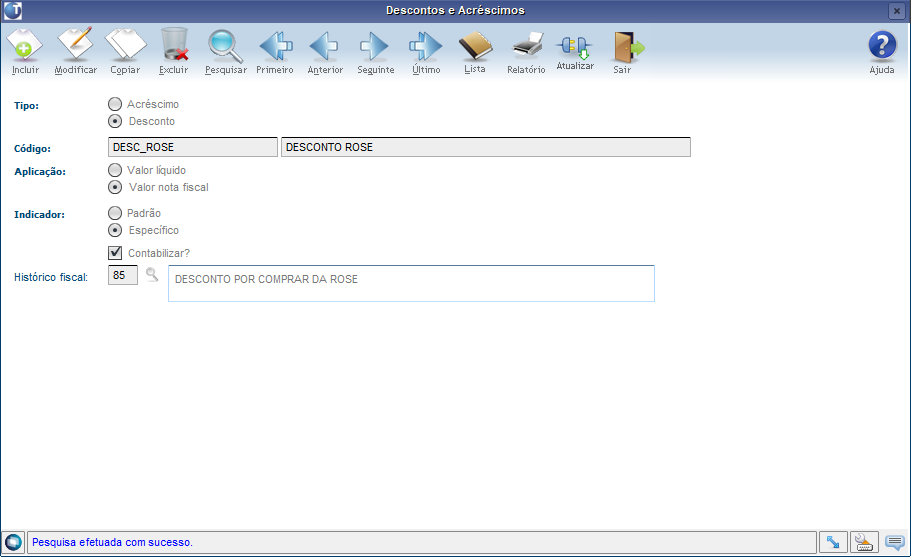Click the status message Pesquisa efetuada com sucesso
The width and height of the screenshot is (914, 557).
tap(112, 542)
